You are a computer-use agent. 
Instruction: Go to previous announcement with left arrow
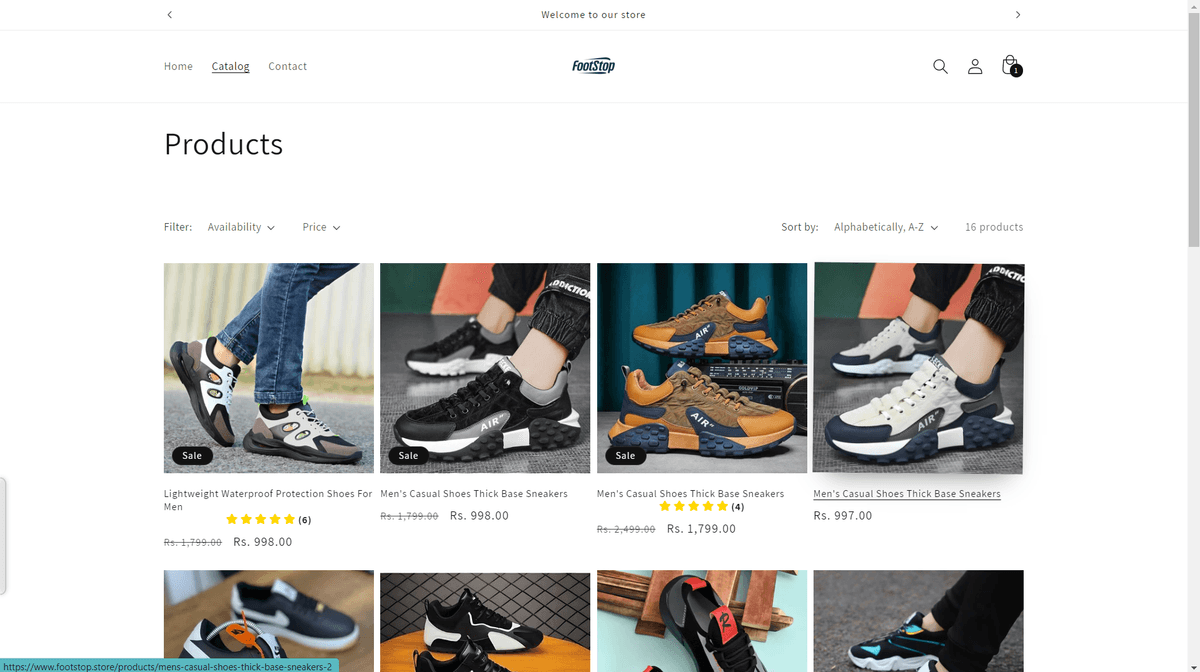click(170, 15)
